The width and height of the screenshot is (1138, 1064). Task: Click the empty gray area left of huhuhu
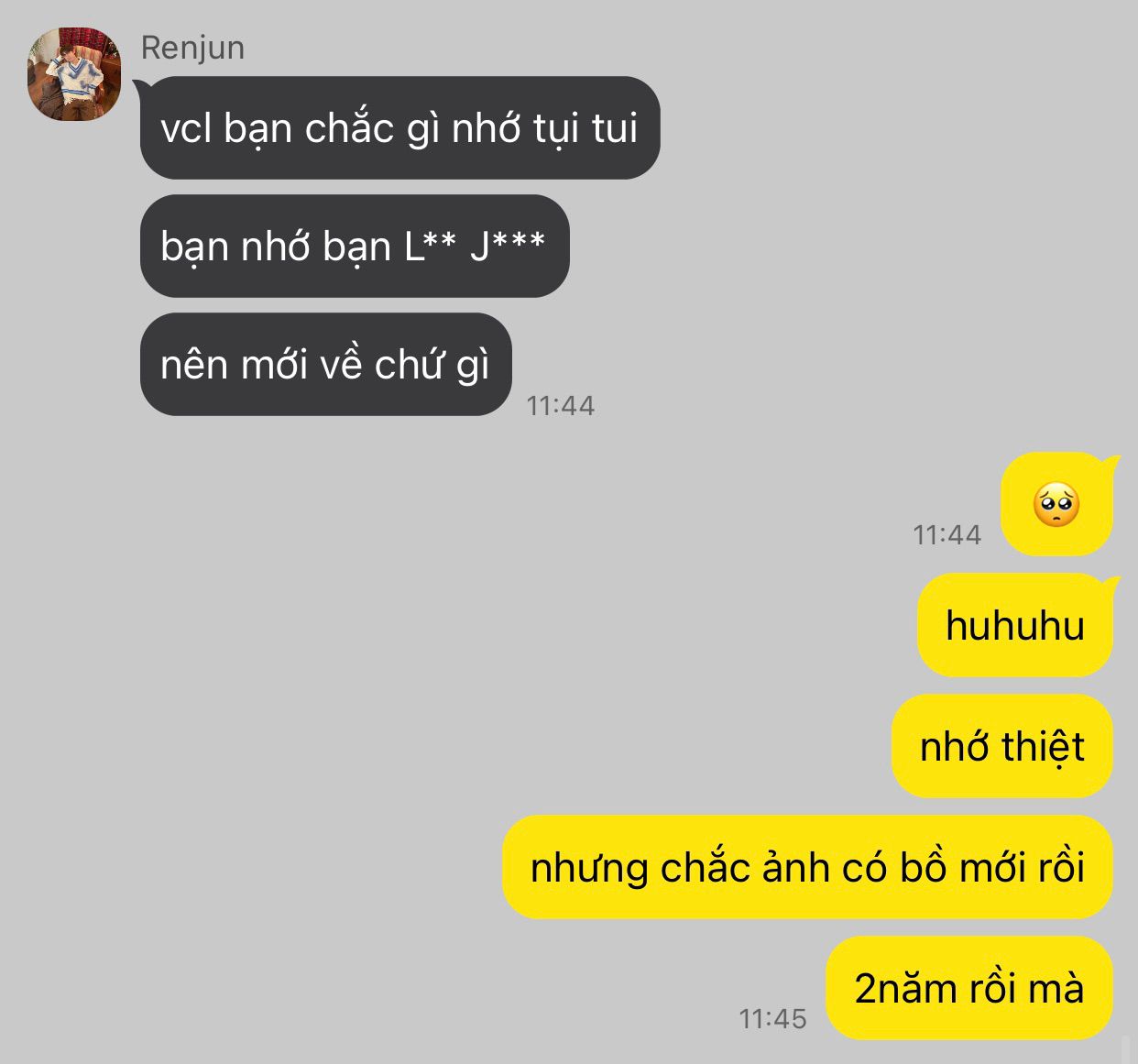[458, 626]
